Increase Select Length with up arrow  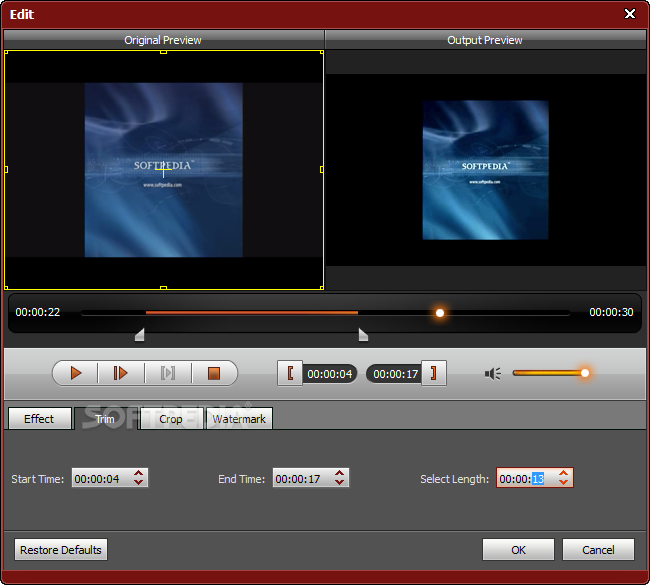(x=563, y=473)
